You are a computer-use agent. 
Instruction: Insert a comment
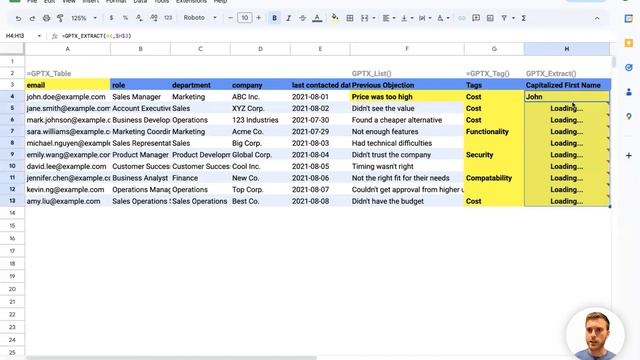(476, 18)
